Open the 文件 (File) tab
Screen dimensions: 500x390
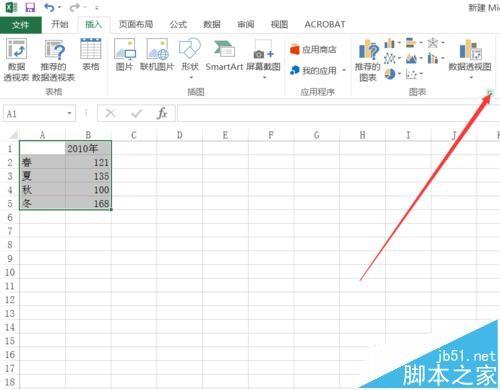21,25
